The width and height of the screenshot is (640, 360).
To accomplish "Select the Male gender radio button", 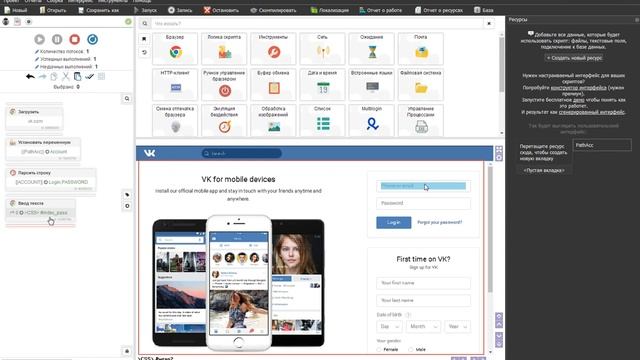I will (x=411, y=350).
